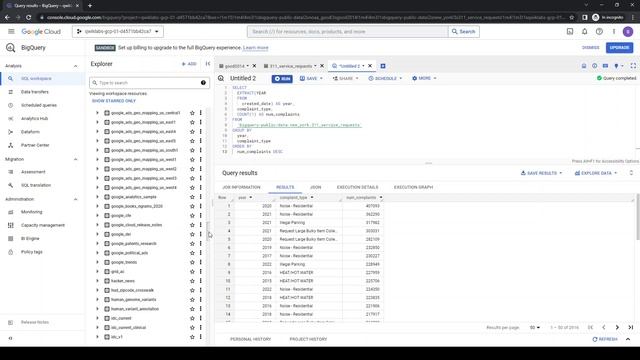Open actions menu for google_dei

pyautogui.click(x=200, y=234)
